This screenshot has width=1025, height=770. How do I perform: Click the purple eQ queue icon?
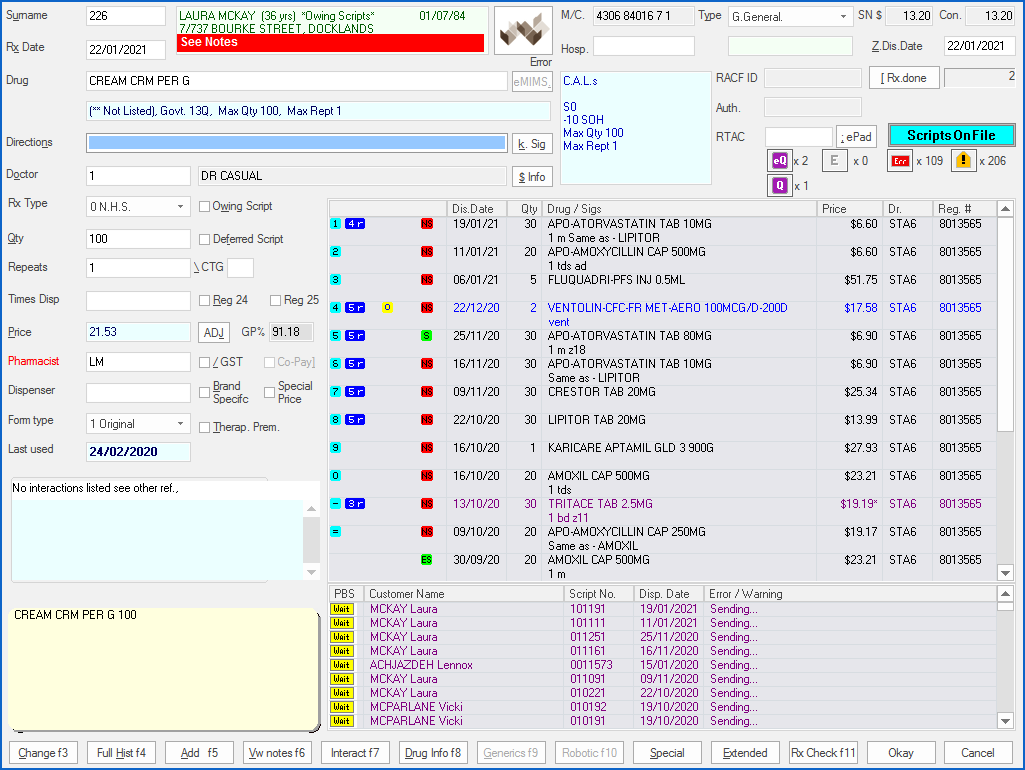click(x=779, y=160)
